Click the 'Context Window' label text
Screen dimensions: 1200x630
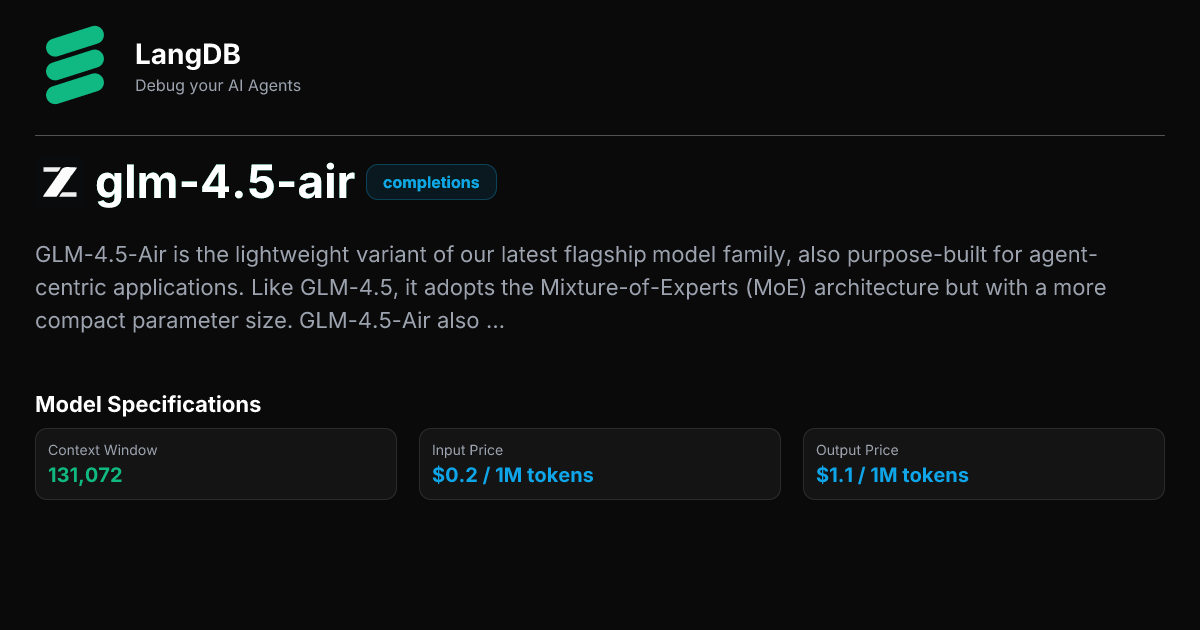[102, 450]
